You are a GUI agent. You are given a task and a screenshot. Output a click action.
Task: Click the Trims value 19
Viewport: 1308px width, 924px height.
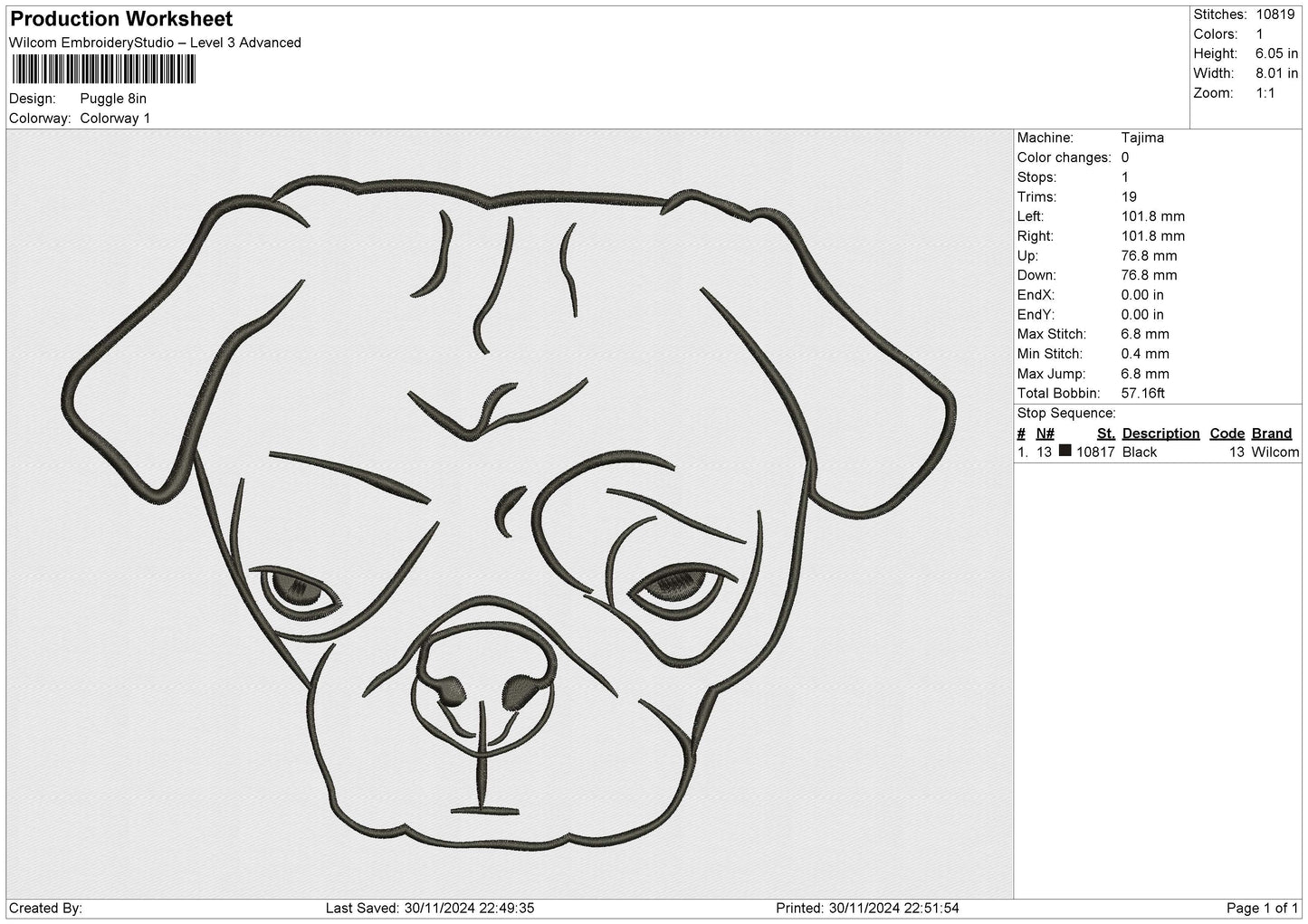pos(1129,196)
